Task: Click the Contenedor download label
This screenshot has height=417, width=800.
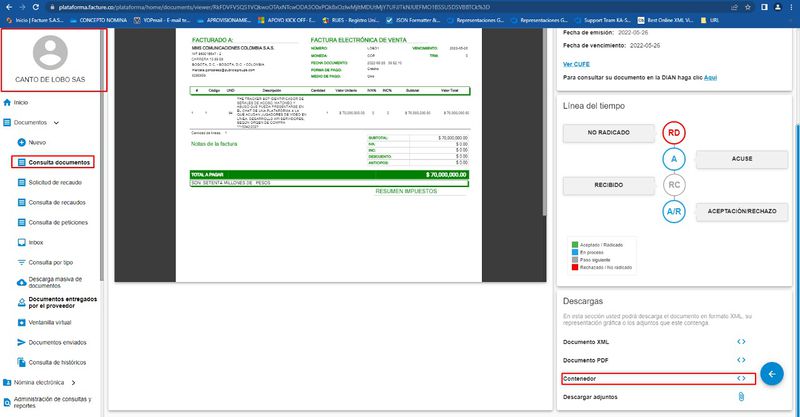Action: (x=579, y=379)
